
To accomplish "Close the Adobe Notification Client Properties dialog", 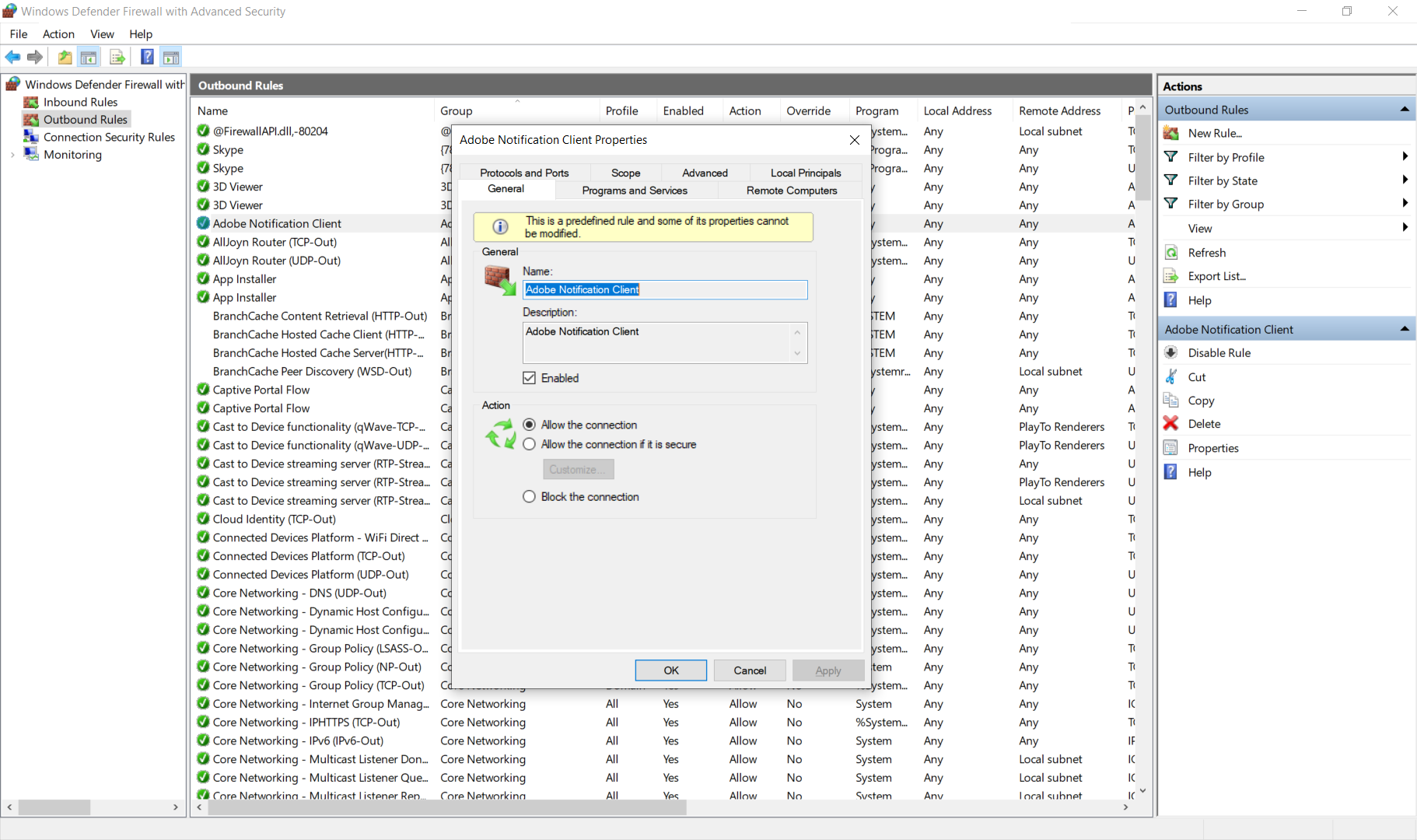I will (x=855, y=140).
